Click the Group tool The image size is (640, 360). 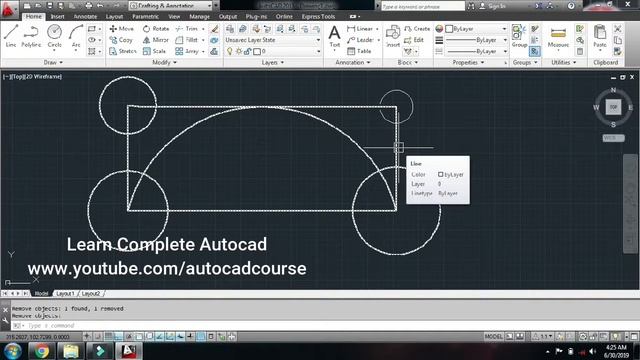tap(519, 36)
